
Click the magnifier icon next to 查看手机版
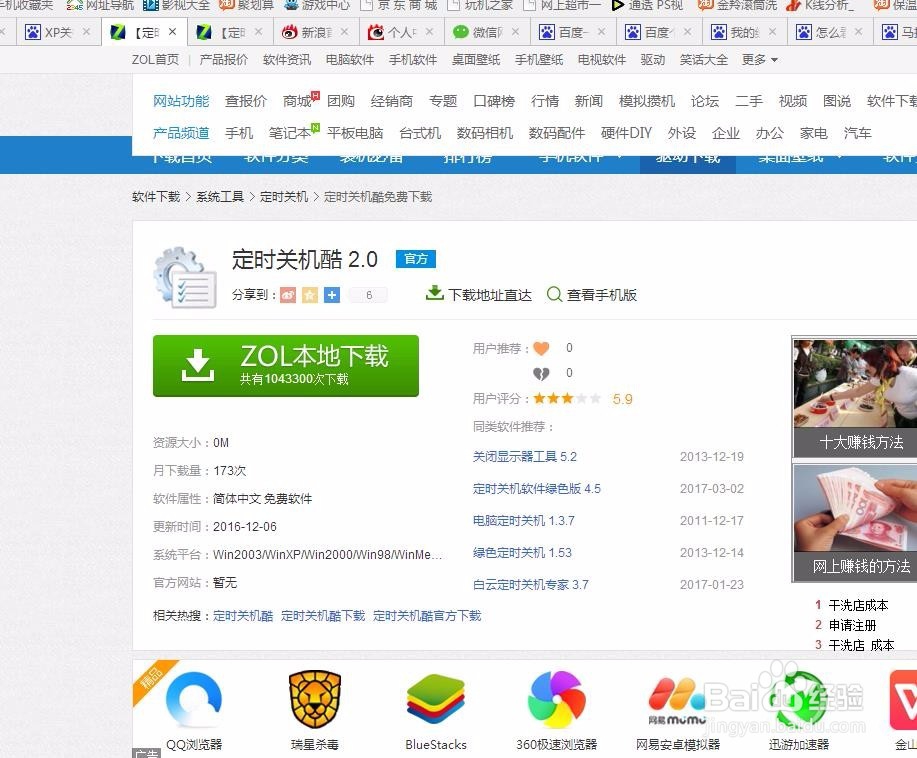[554, 294]
